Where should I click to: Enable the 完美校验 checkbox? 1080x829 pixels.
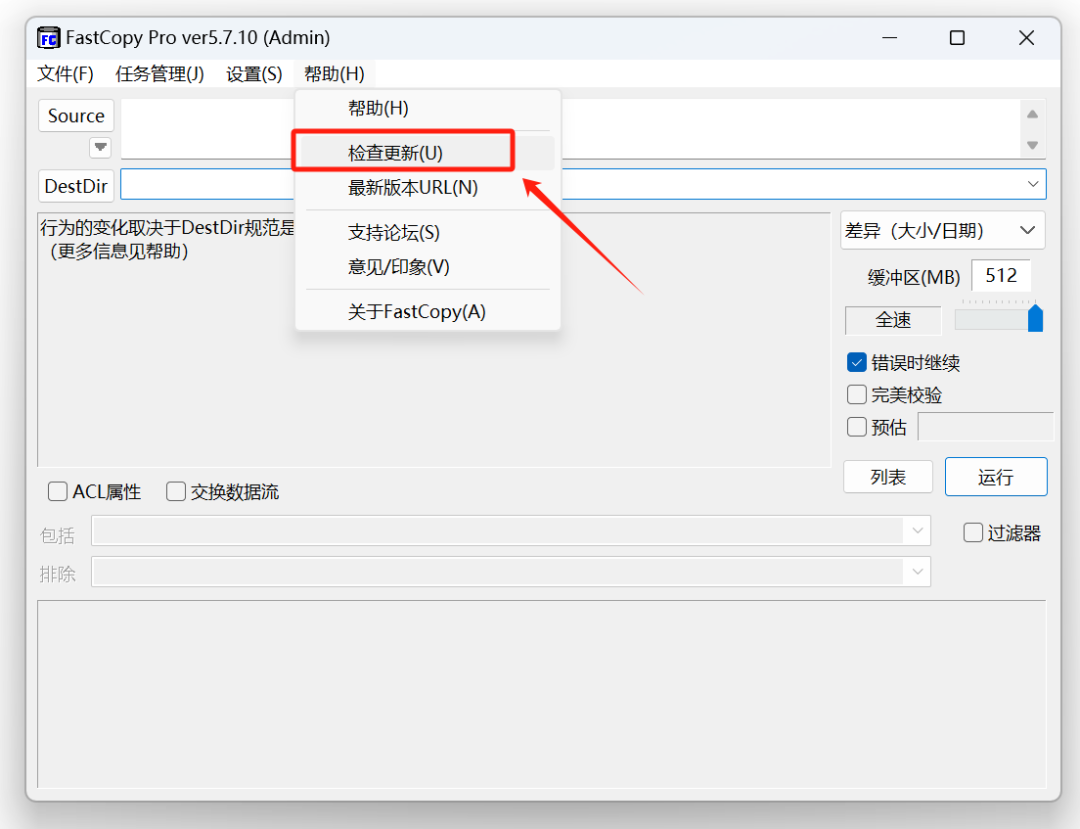856,395
